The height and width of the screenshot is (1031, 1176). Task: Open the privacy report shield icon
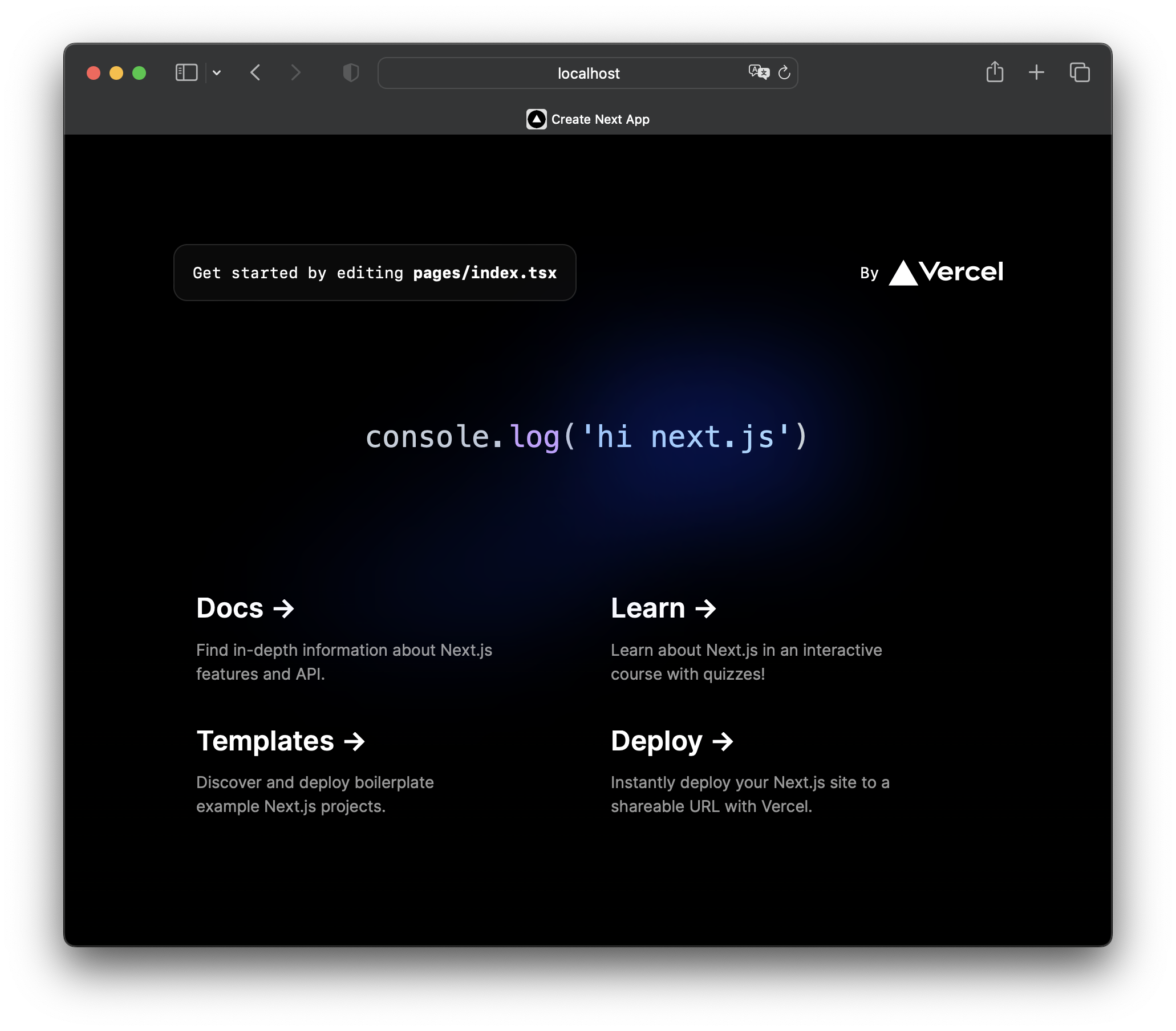coord(350,72)
